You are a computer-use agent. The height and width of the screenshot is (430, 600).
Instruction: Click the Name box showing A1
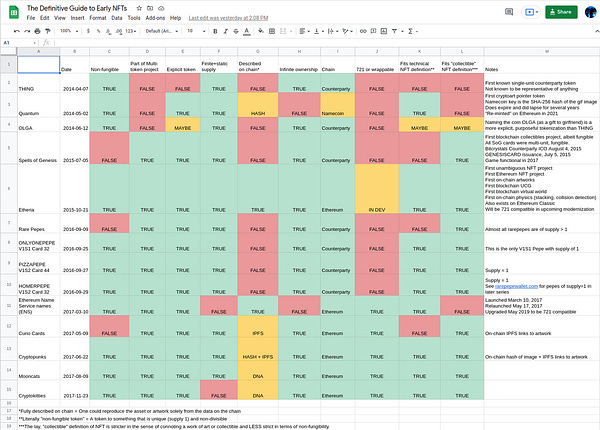coord(19,43)
